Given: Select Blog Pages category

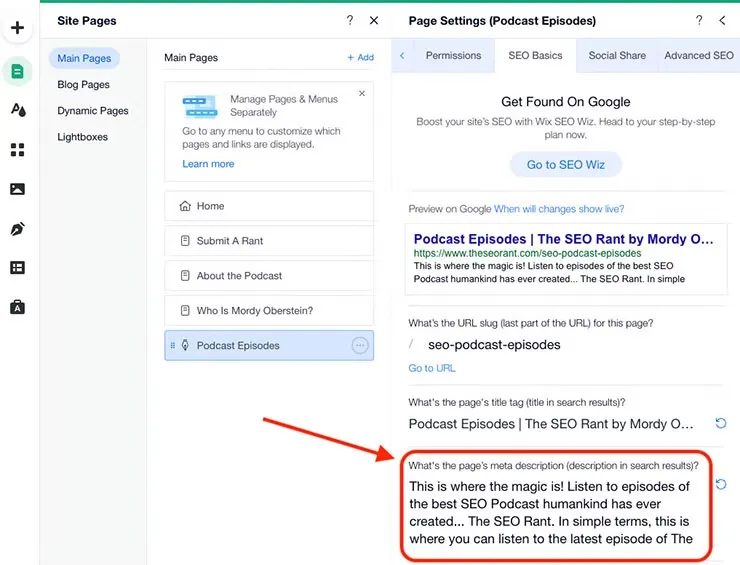Looking at the screenshot, I should tap(83, 85).
